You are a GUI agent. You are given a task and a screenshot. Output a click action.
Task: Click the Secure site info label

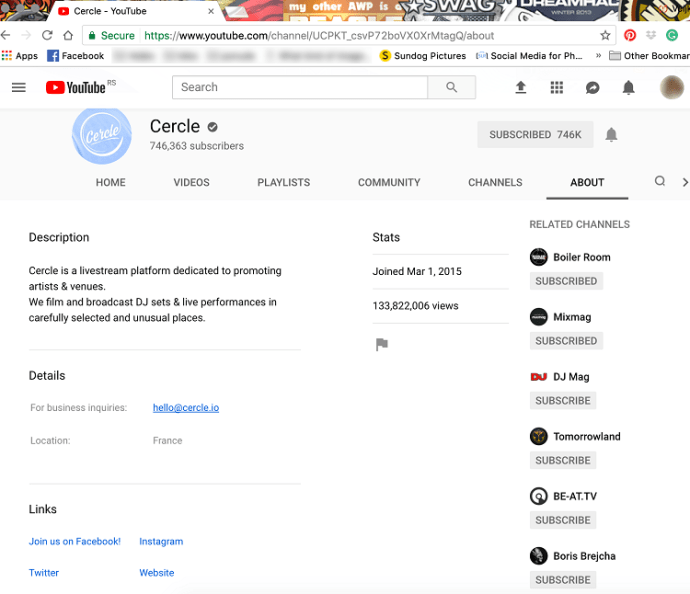(111, 36)
